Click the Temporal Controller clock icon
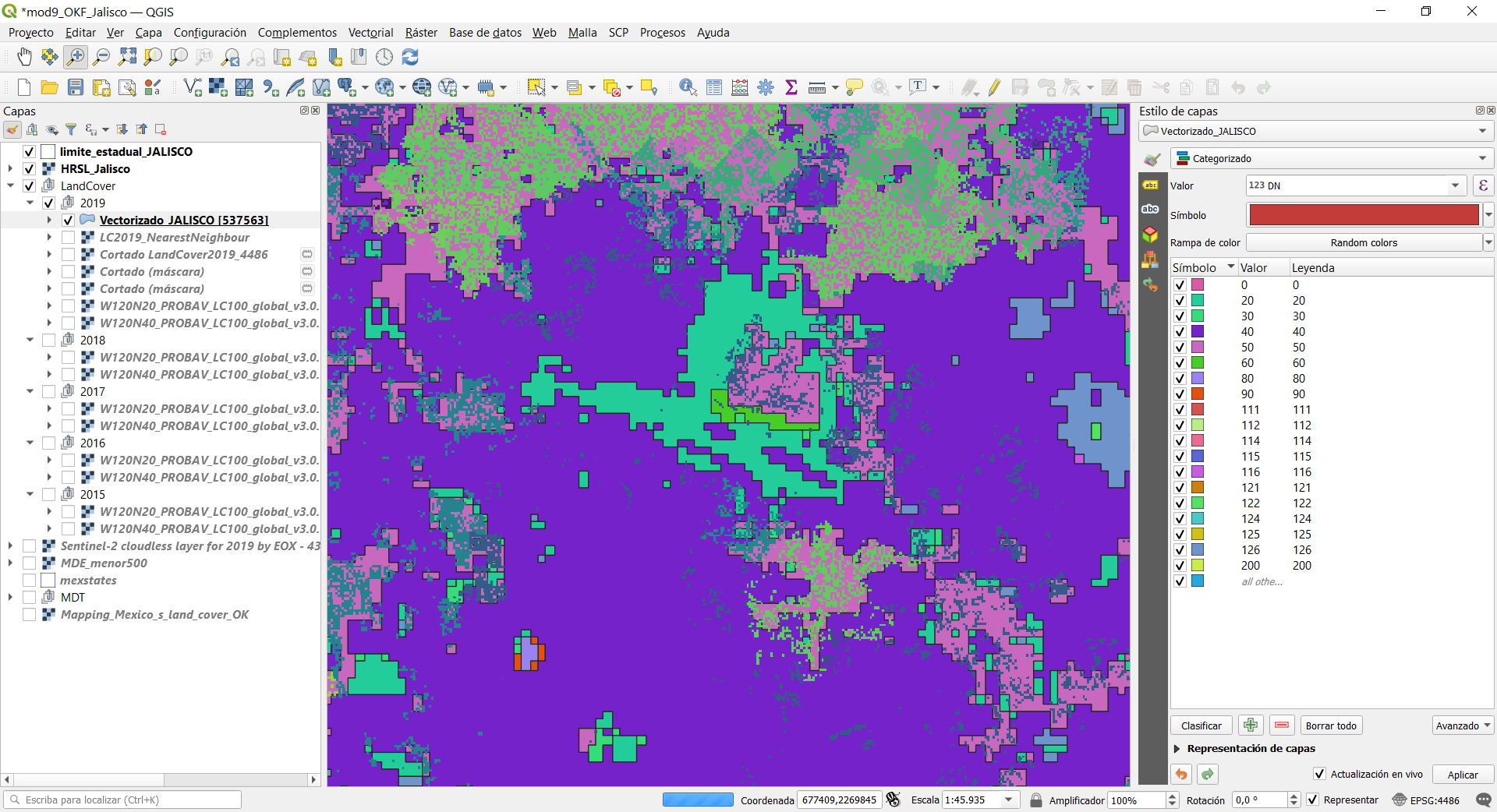Screen dimensions: 1497x812 [x=384, y=57]
